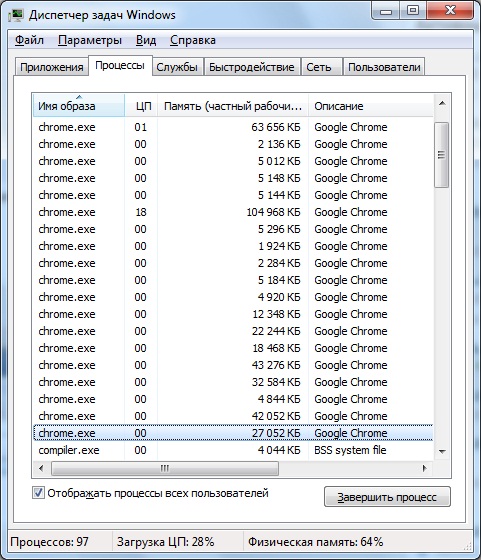Sort by the Имя образа column header
Image resolution: width=481 pixels, height=560 pixels.
[x=79, y=106]
